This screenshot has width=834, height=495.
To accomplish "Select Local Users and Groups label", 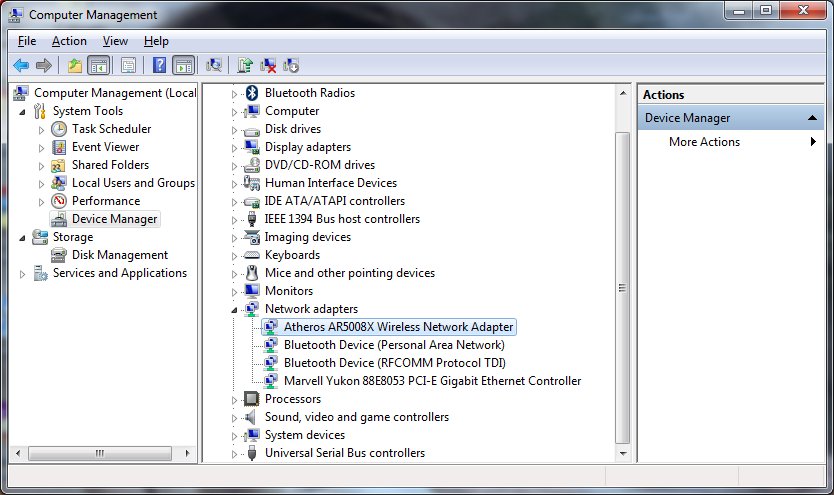I will click(x=134, y=182).
